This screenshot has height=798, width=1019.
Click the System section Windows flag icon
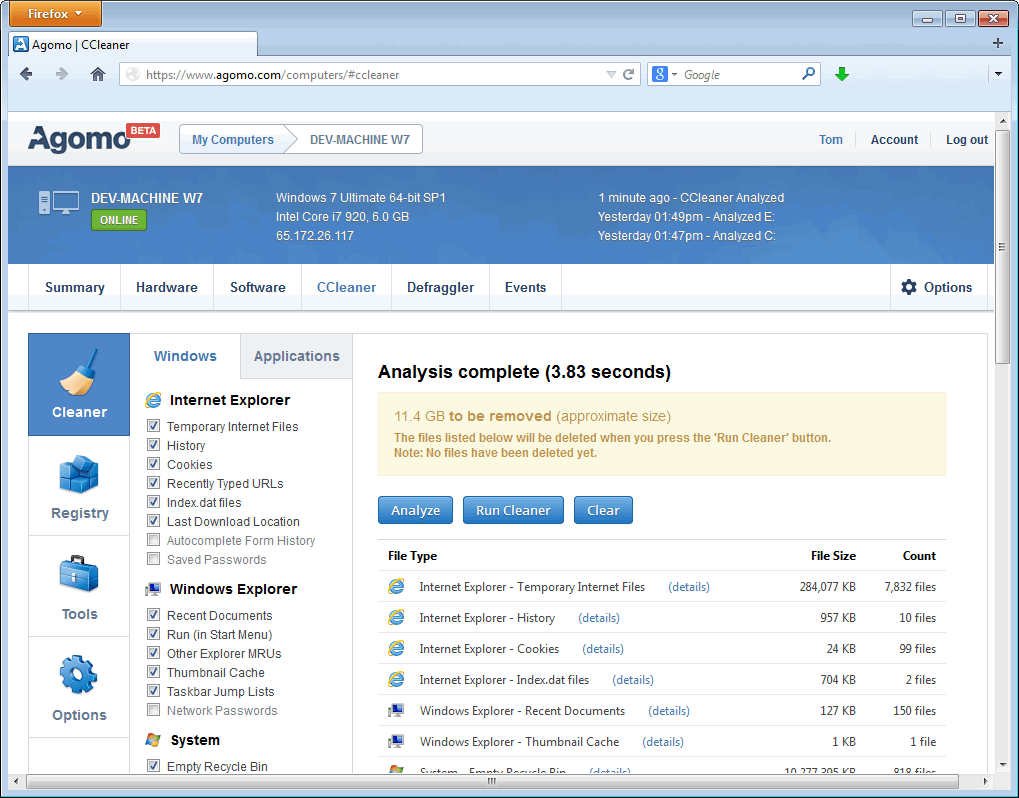coord(153,740)
